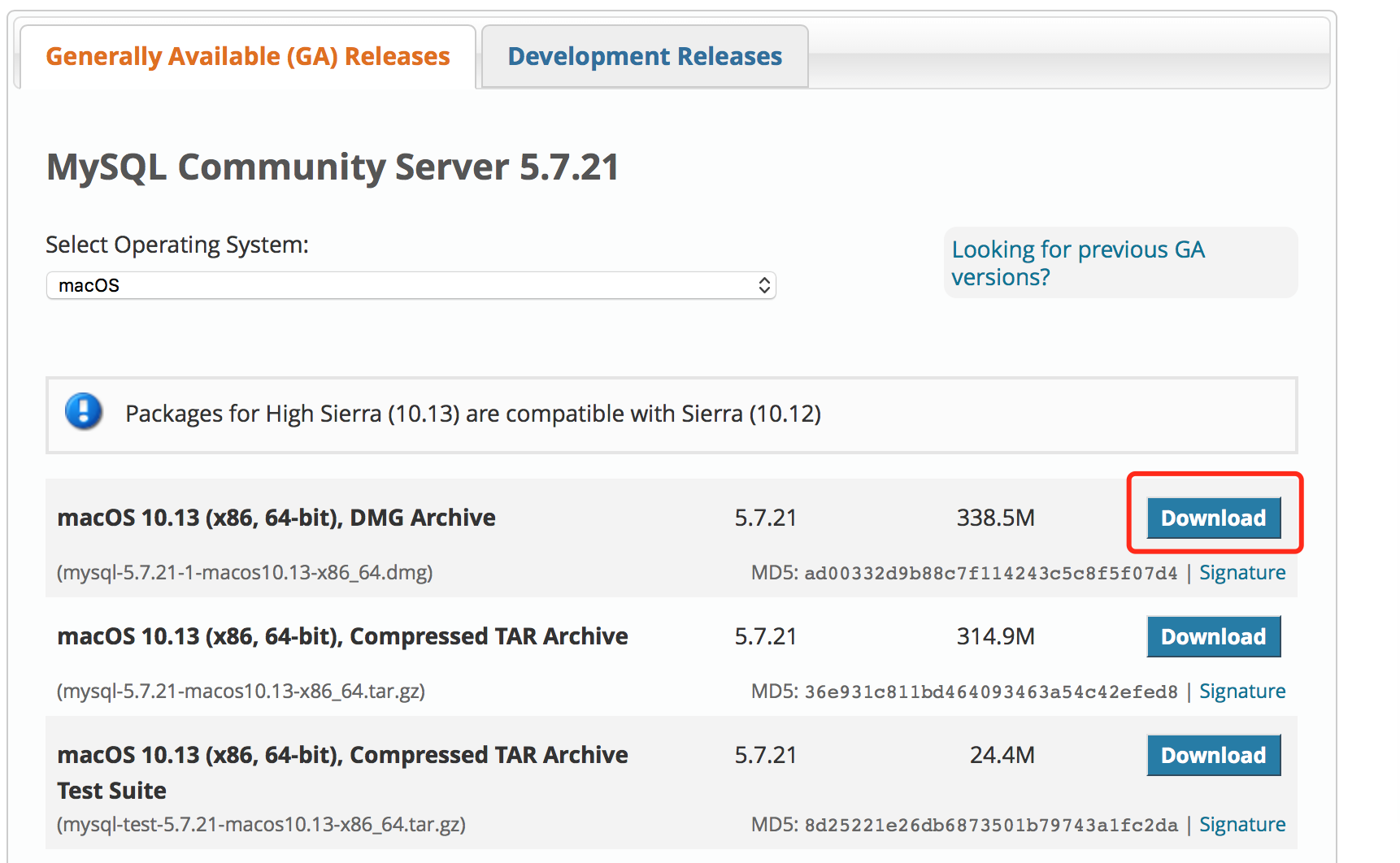Download the DMG Archive package
This screenshot has height=863, width=1400.
(x=1213, y=518)
